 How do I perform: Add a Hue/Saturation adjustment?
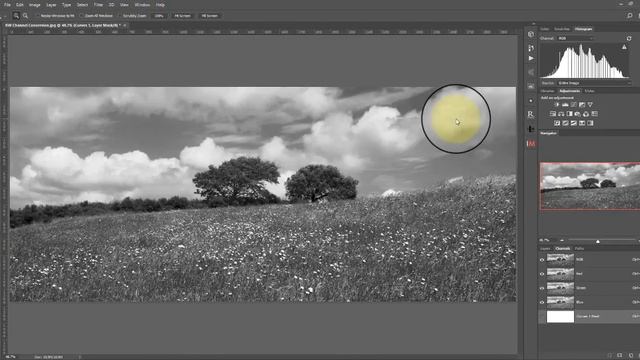[553, 114]
